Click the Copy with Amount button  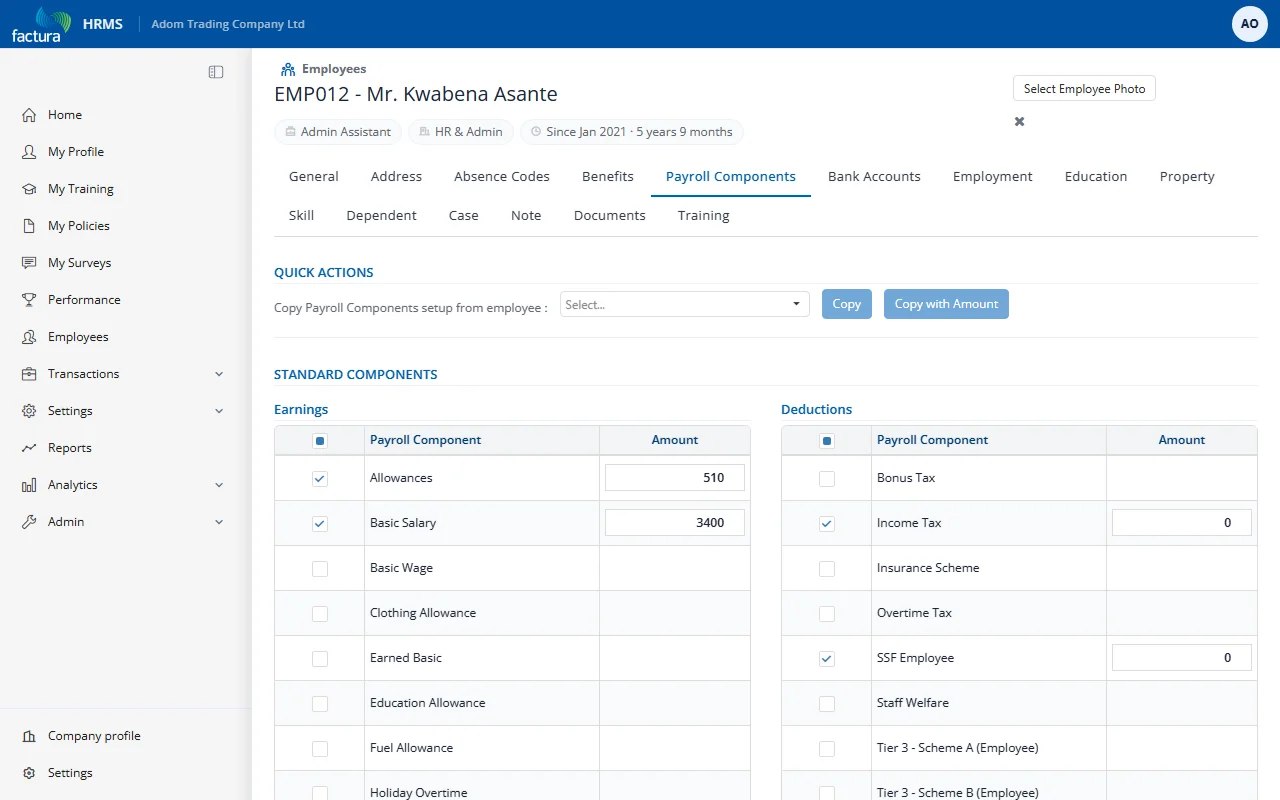click(x=946, y=304)
